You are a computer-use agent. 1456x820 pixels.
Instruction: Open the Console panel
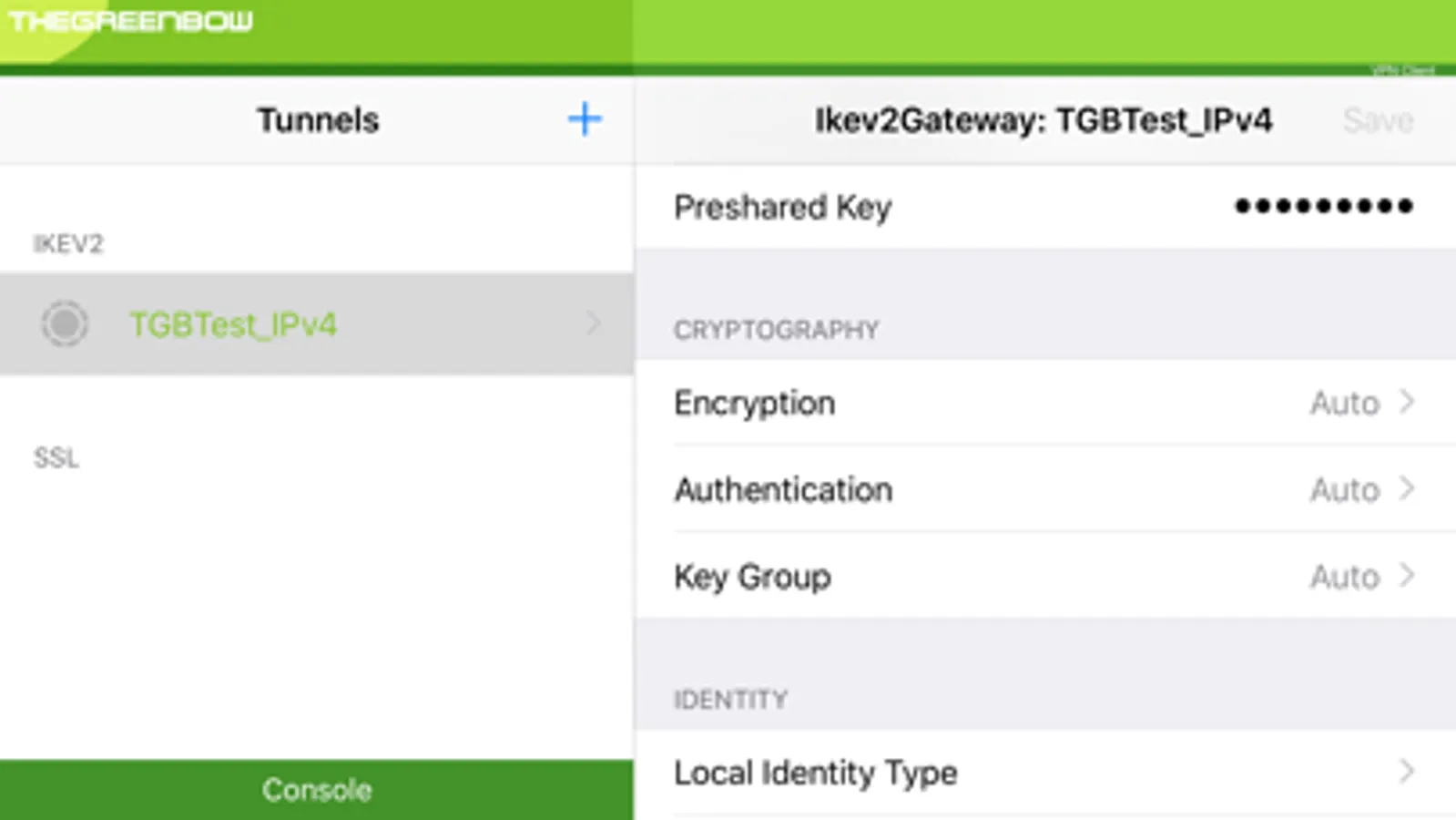pos(317,789)
